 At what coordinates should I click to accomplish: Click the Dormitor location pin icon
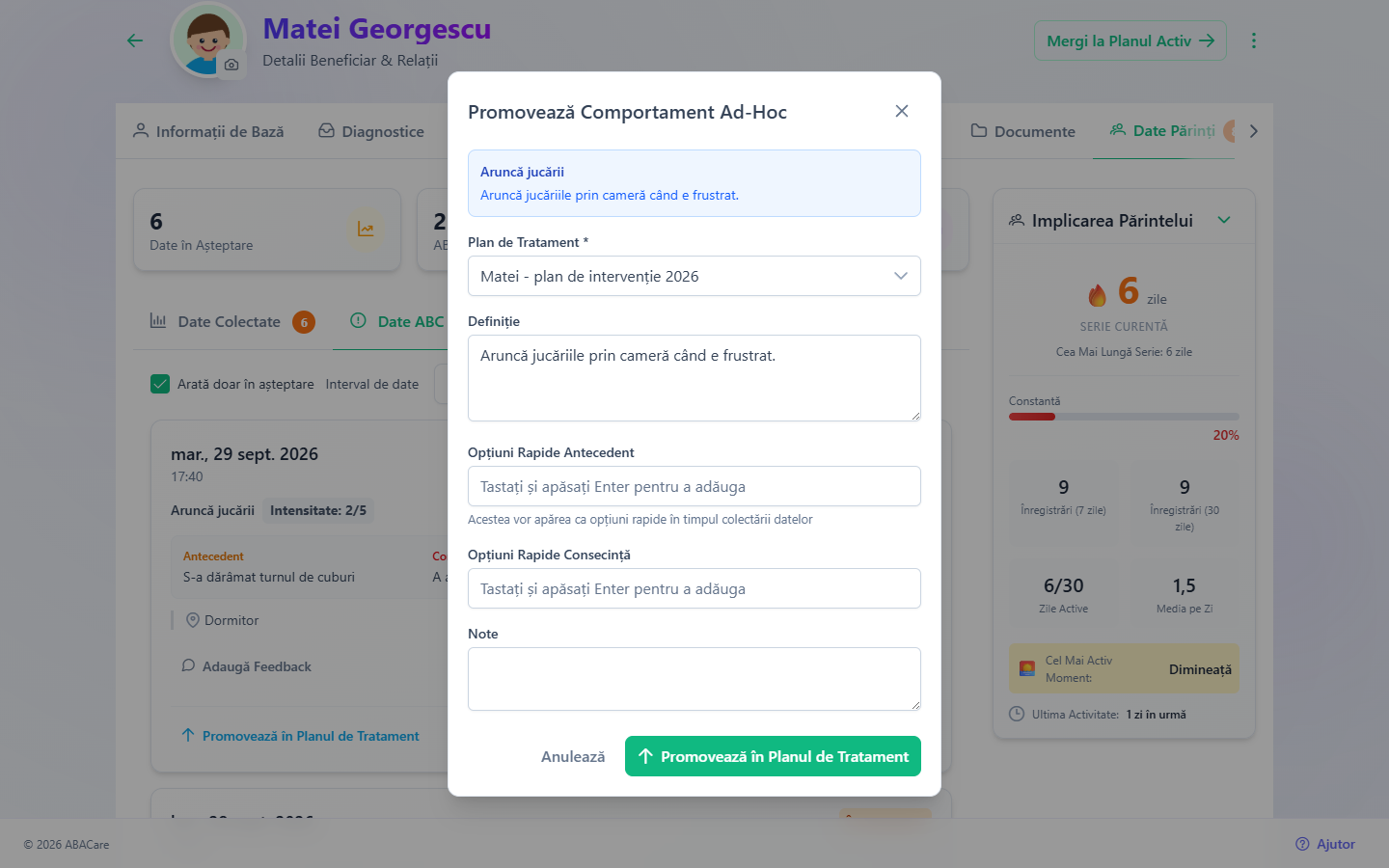coord(193,620)
